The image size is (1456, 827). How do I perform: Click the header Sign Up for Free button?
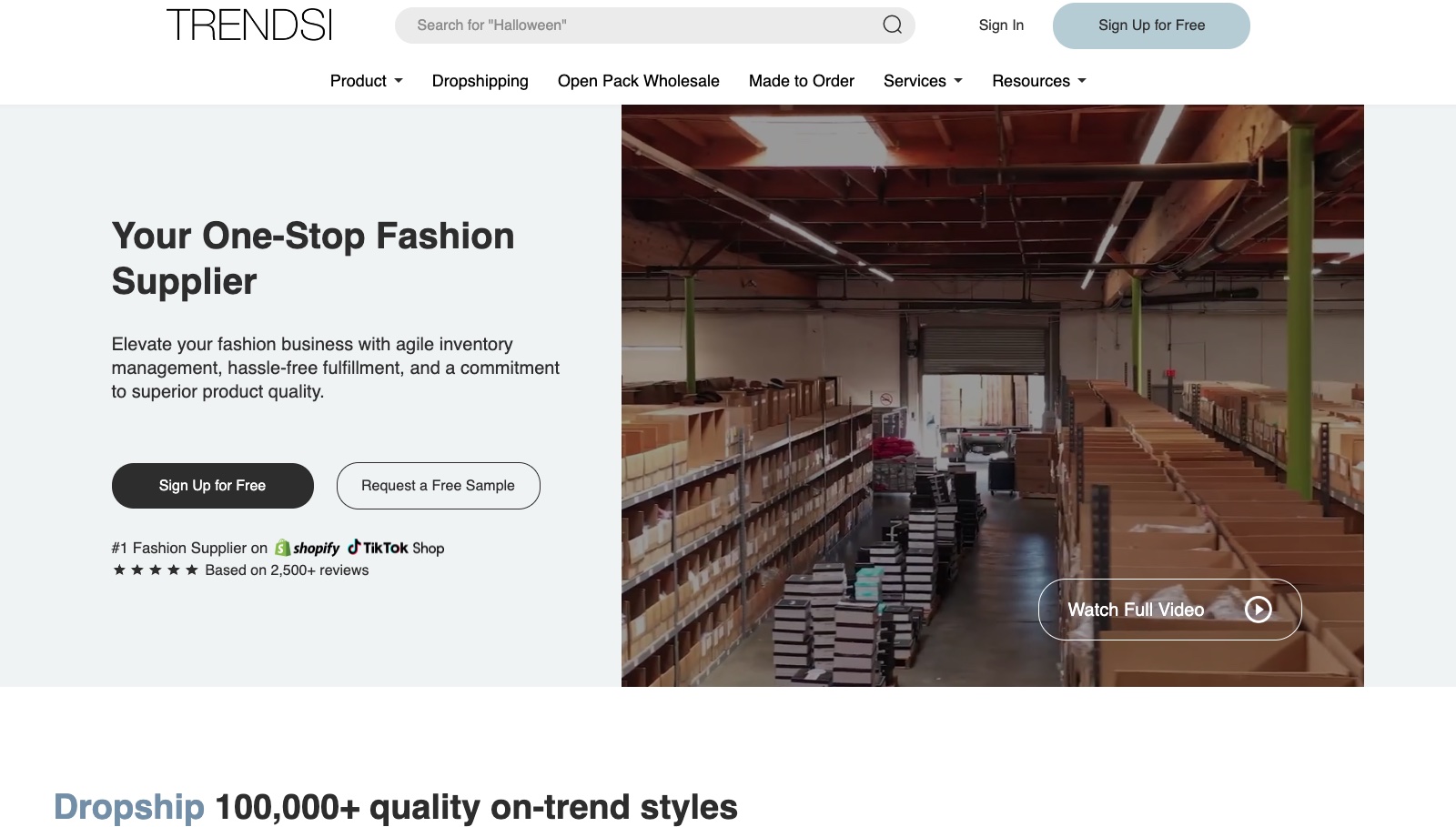[x=1151, y=25]
